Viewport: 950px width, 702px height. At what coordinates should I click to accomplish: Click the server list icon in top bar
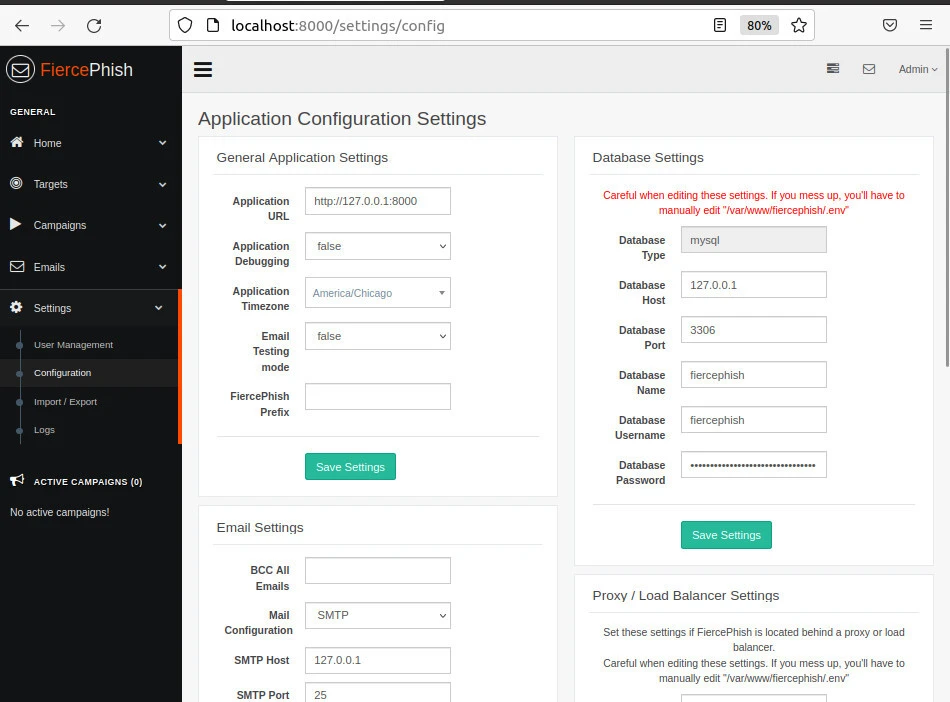833,69
